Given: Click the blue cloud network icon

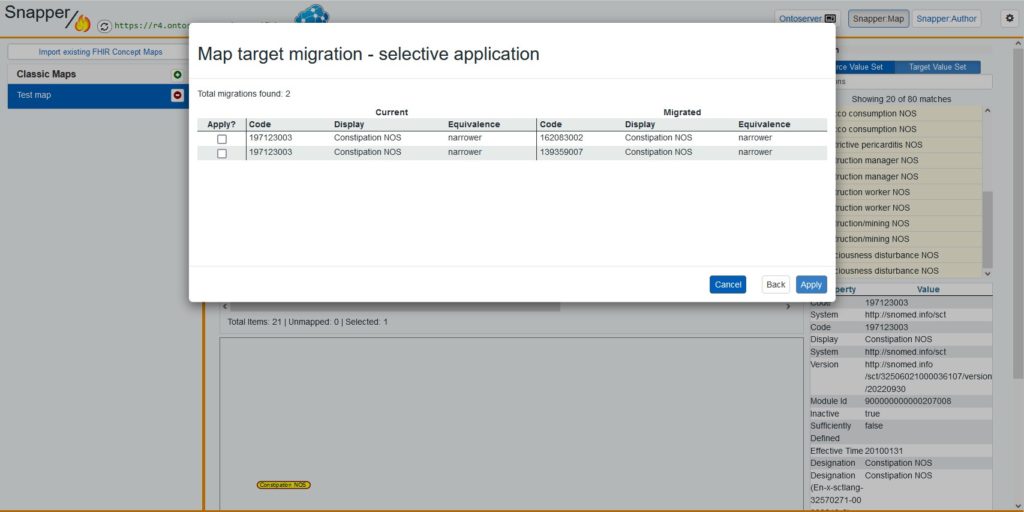Looking at the screenshot, I should [312, 14].
